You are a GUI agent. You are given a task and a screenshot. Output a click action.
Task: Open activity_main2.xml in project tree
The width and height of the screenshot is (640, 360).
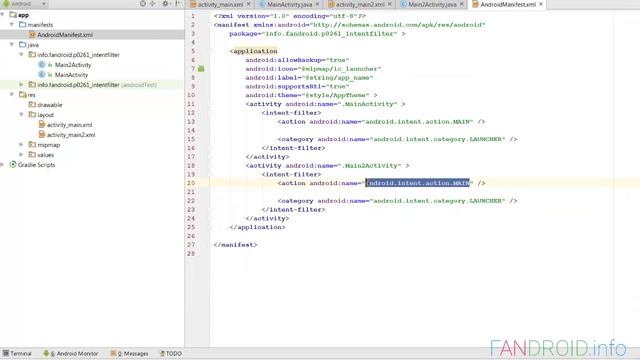(x=71, y=135)
